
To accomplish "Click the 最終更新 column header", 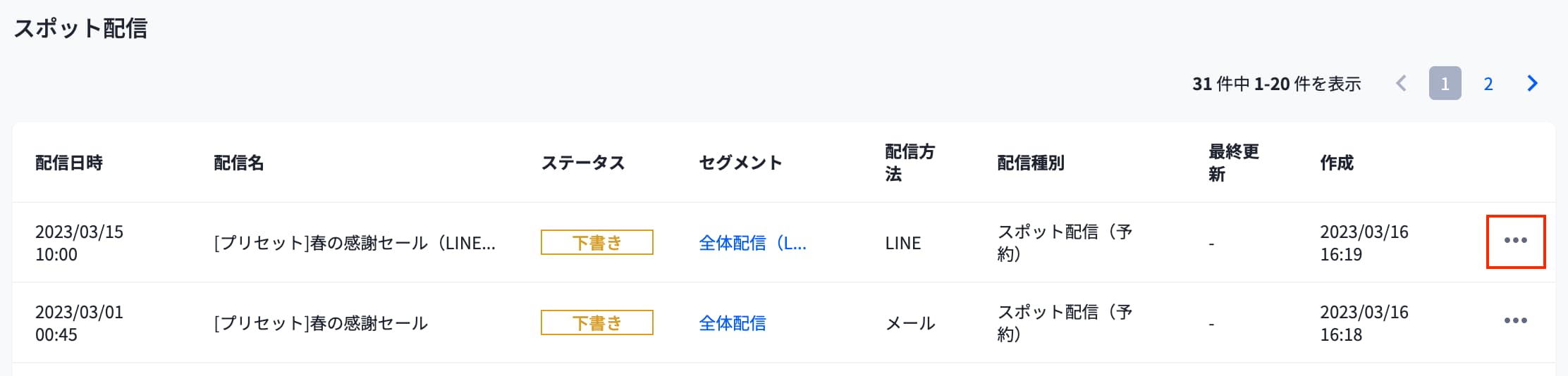I will click(x=1233, y=163).
